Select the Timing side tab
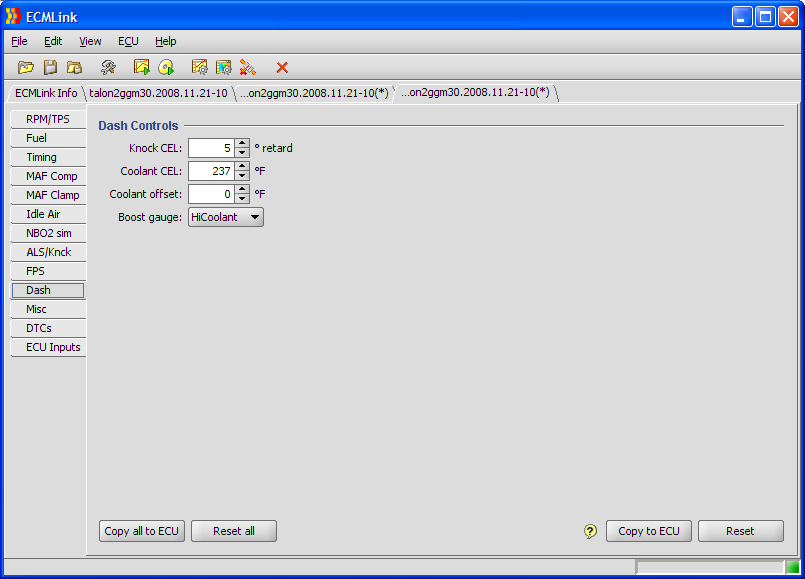805x579 pixels. (x=42, y=157)
